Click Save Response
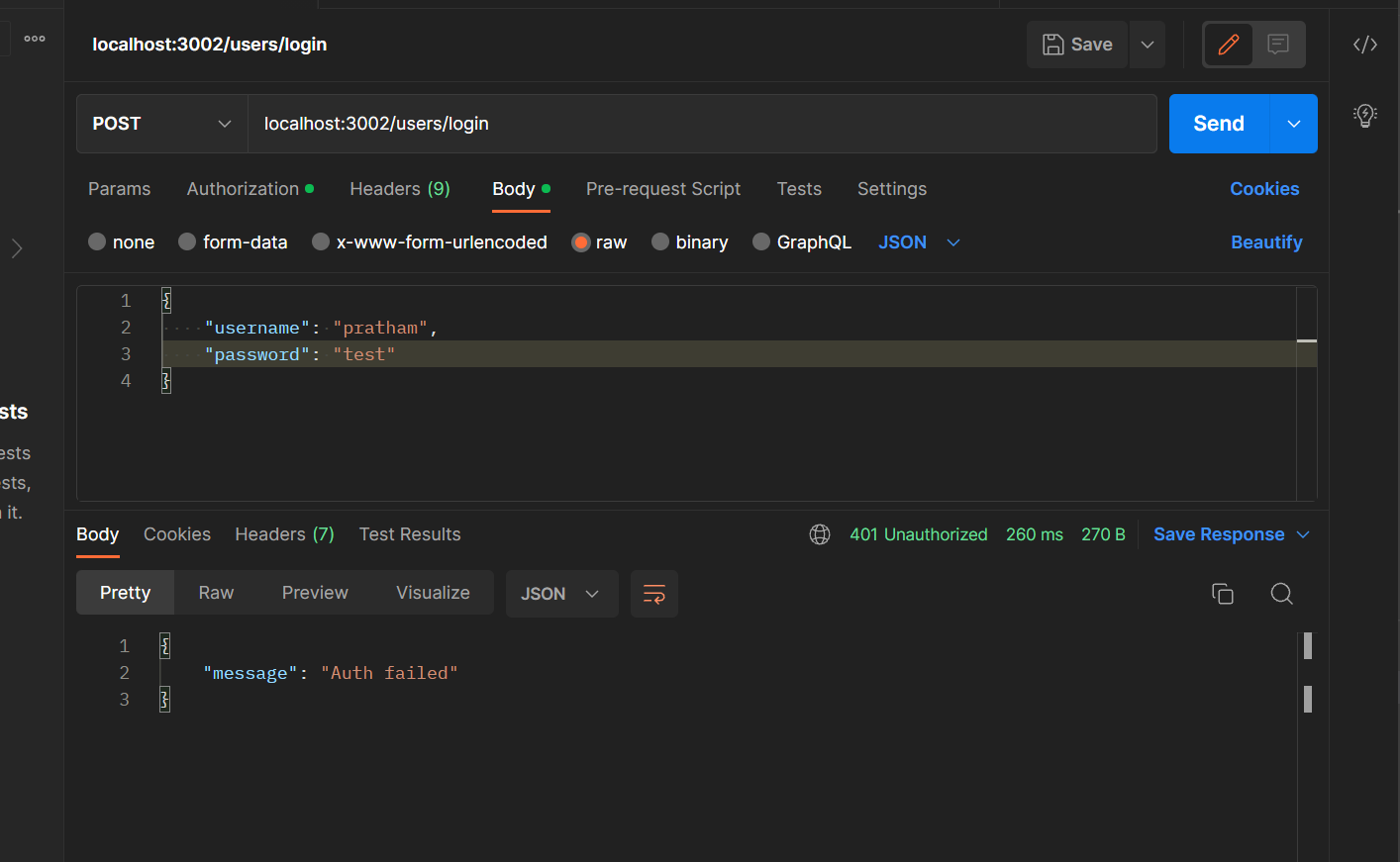Viewport: 1400px width, 862px height. click(1219, 534)
